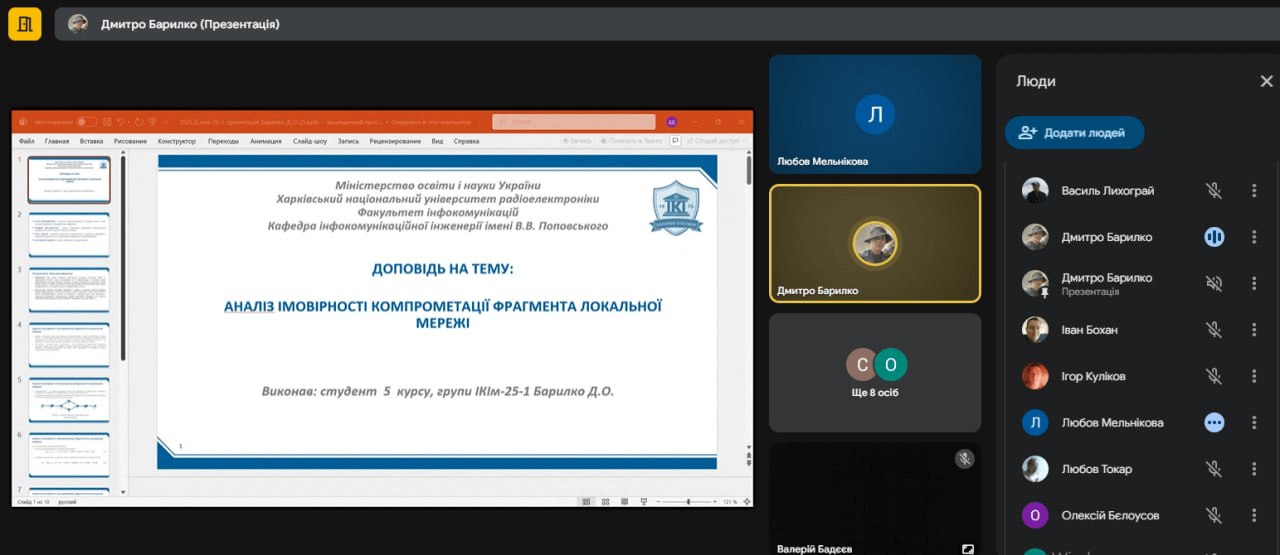Click the muted microphone icon beside Іван Бохан

pos(1214,330)
